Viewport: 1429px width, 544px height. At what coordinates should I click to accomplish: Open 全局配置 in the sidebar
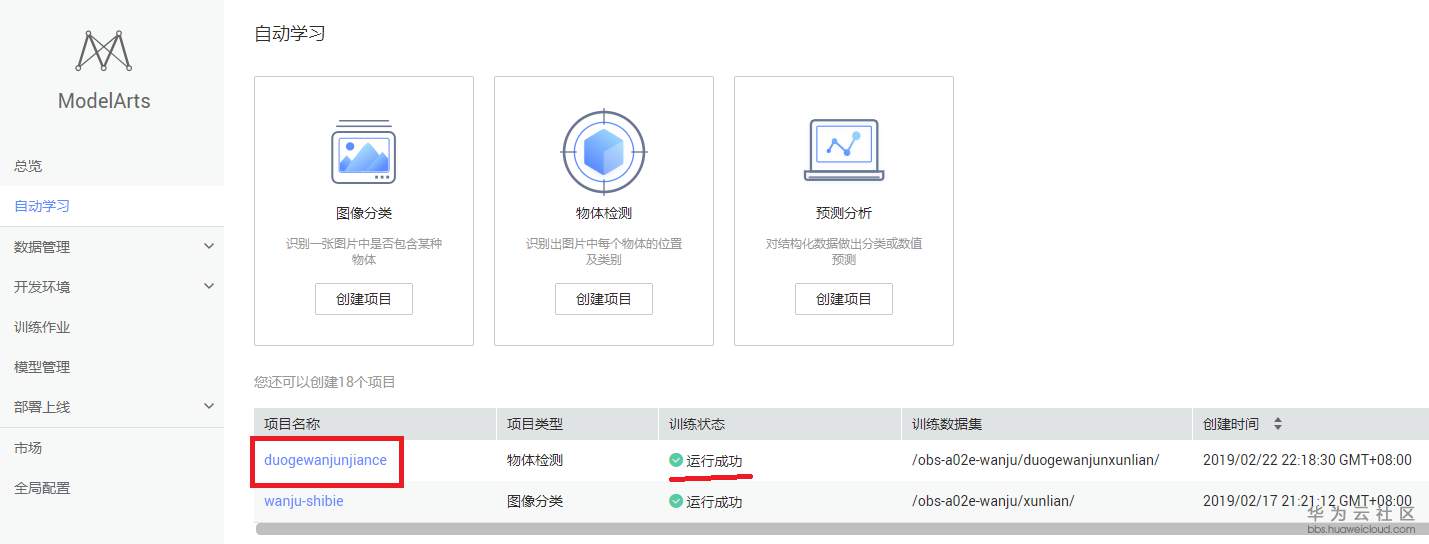[42, 488]
